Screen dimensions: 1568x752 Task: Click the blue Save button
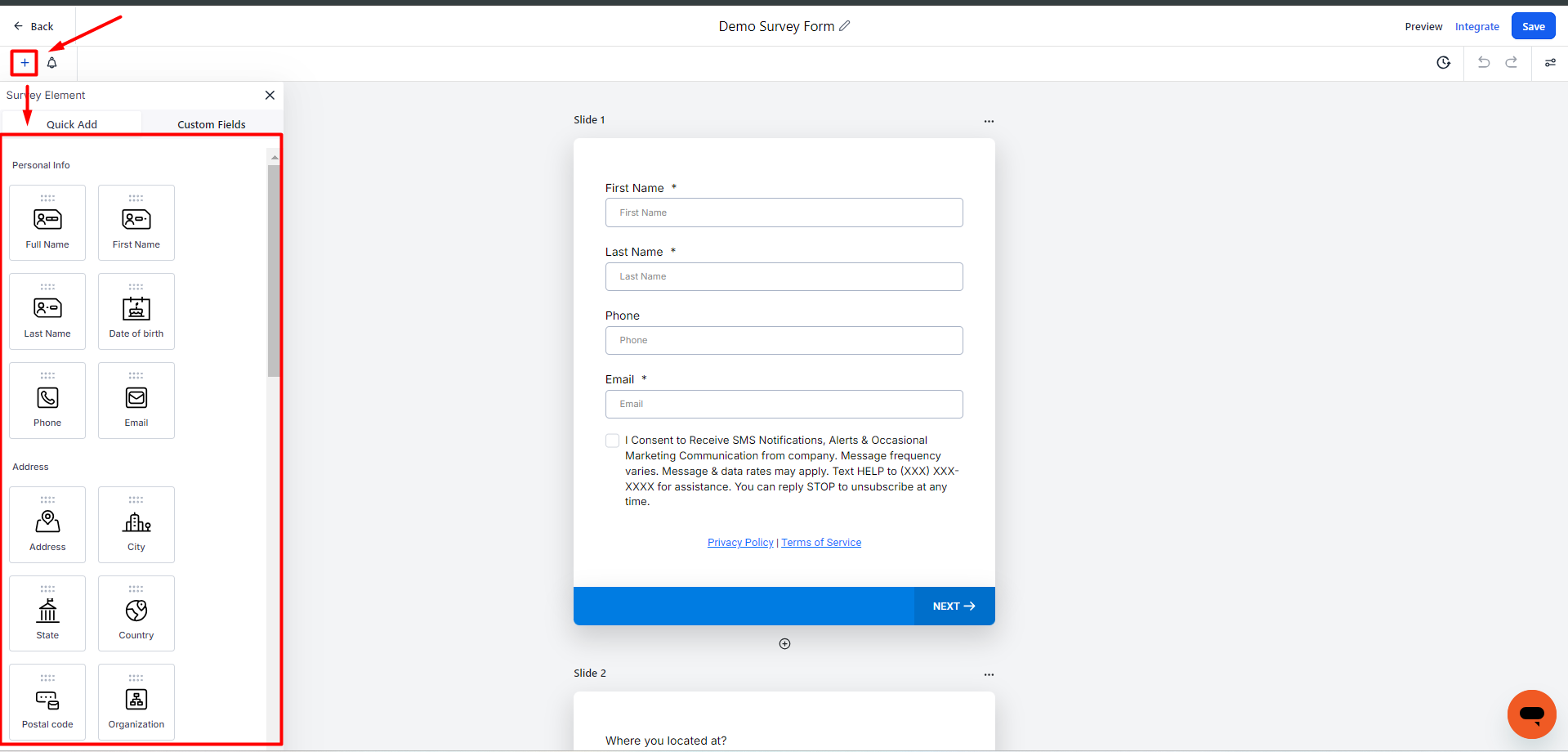coord(1533,26)
